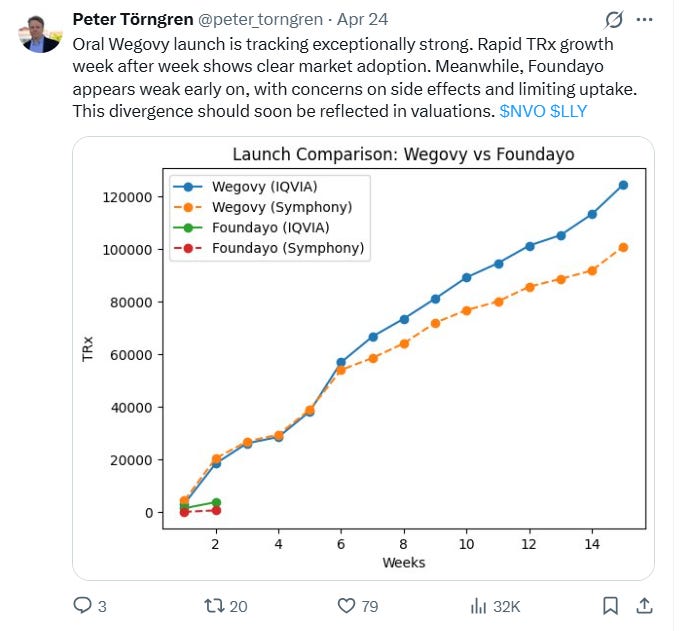View analytics via the bar chart icon
This screenshot has height=631, width=682.
(x=478, y=606)
